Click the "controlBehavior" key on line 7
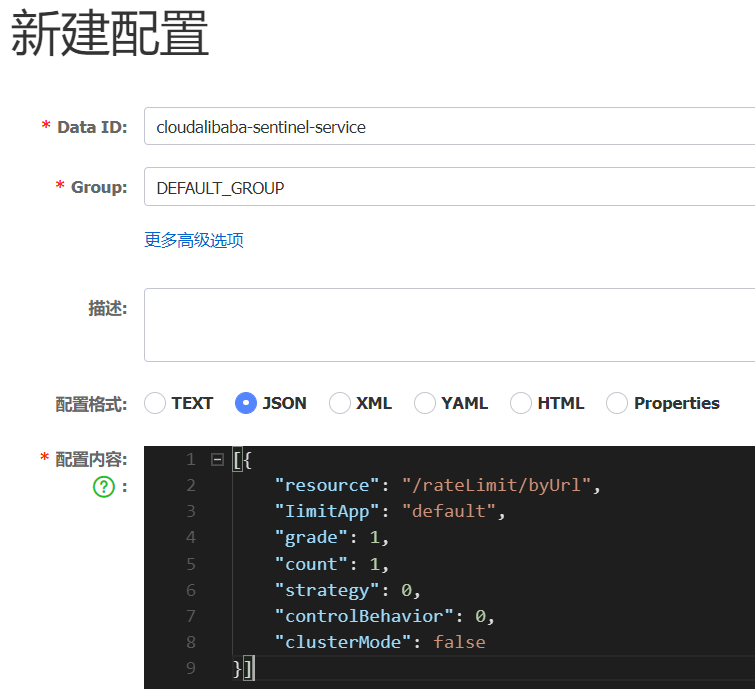The width and height of the screenshot is (755, 689). 364,616
